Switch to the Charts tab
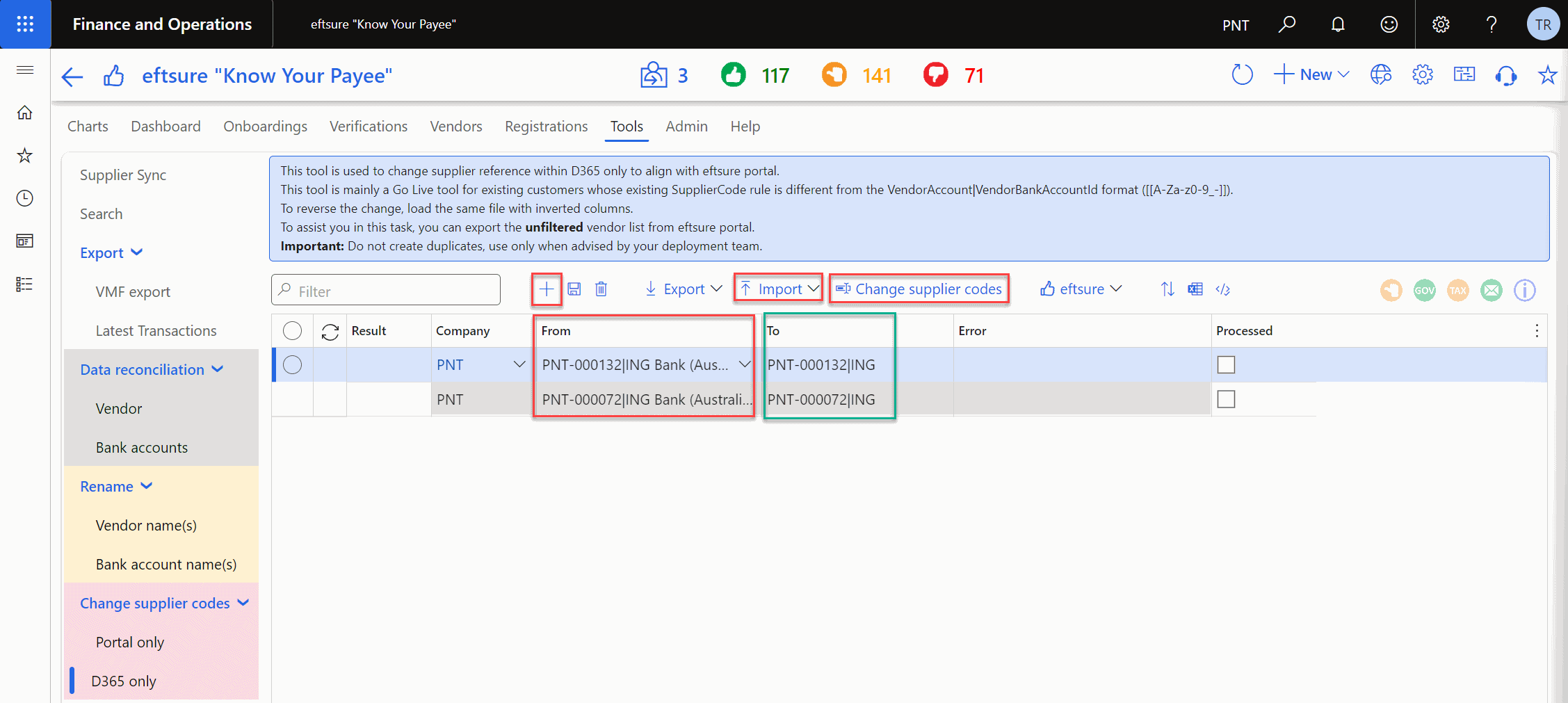1568x703 pixels. tap(88, 127)
